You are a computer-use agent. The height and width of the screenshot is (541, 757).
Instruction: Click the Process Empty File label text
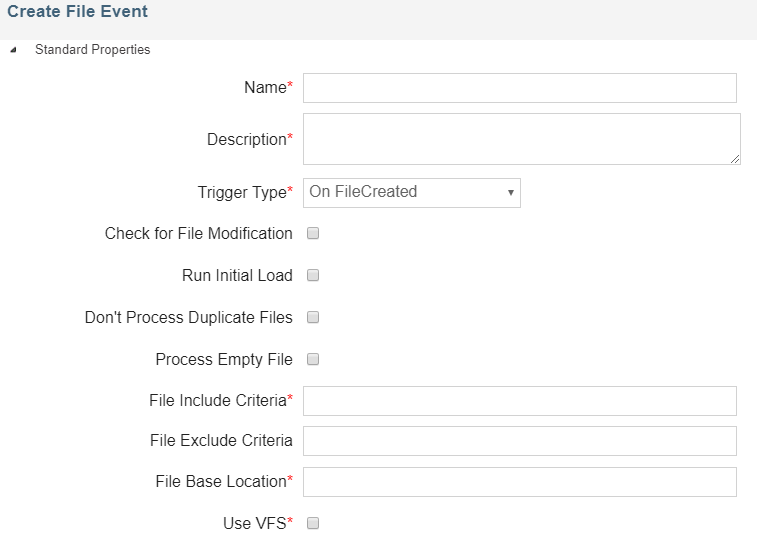[x=224, y=360]
